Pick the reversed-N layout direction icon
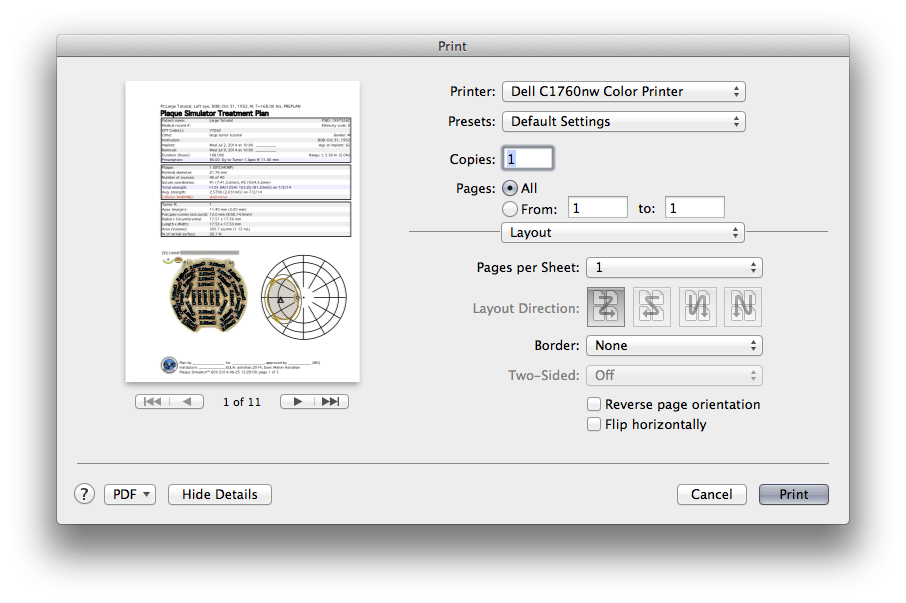906x603 pixels. tap(698, 308)
